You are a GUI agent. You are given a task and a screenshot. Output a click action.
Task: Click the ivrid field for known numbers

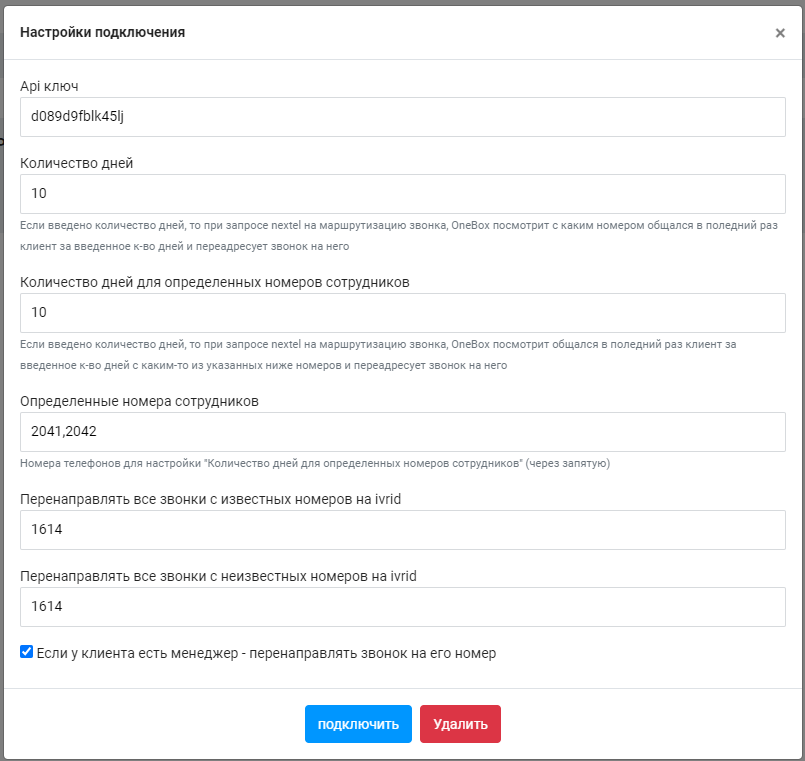pyautogui.click(x=402, y=530)
